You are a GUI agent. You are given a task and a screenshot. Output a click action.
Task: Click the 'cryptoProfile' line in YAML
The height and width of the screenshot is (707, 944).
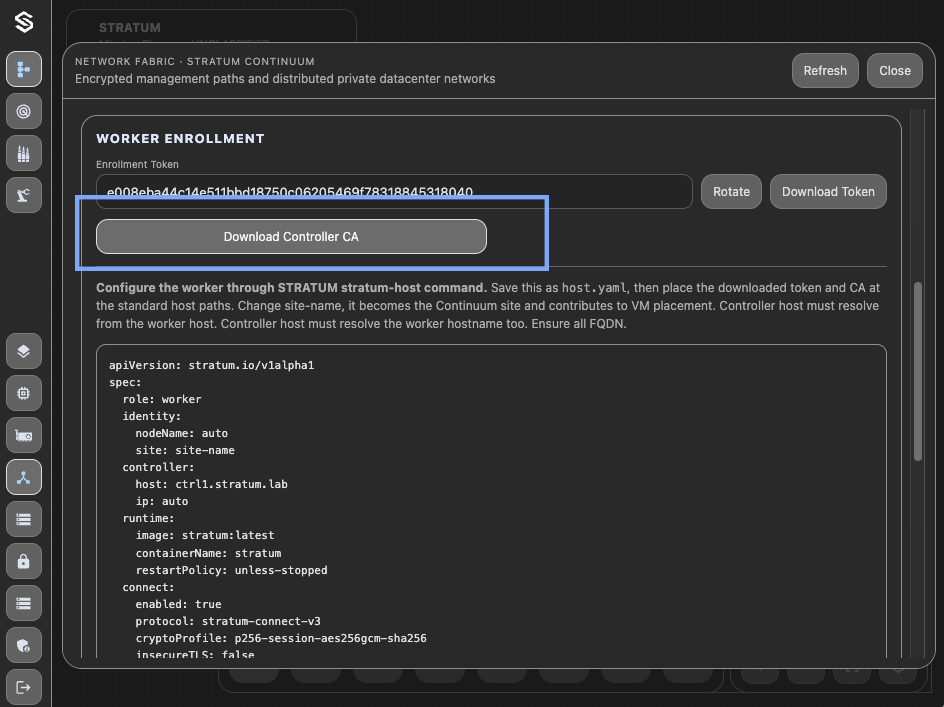281,638
